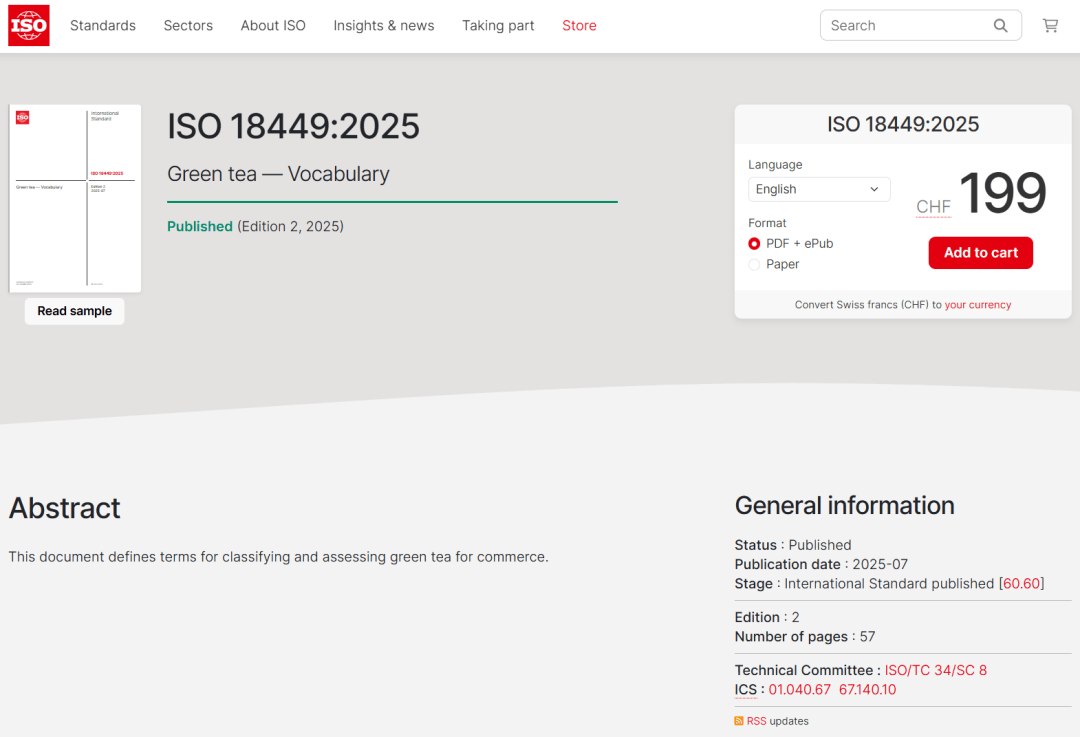Open the stage code 60.60 link

[1021, 583]
